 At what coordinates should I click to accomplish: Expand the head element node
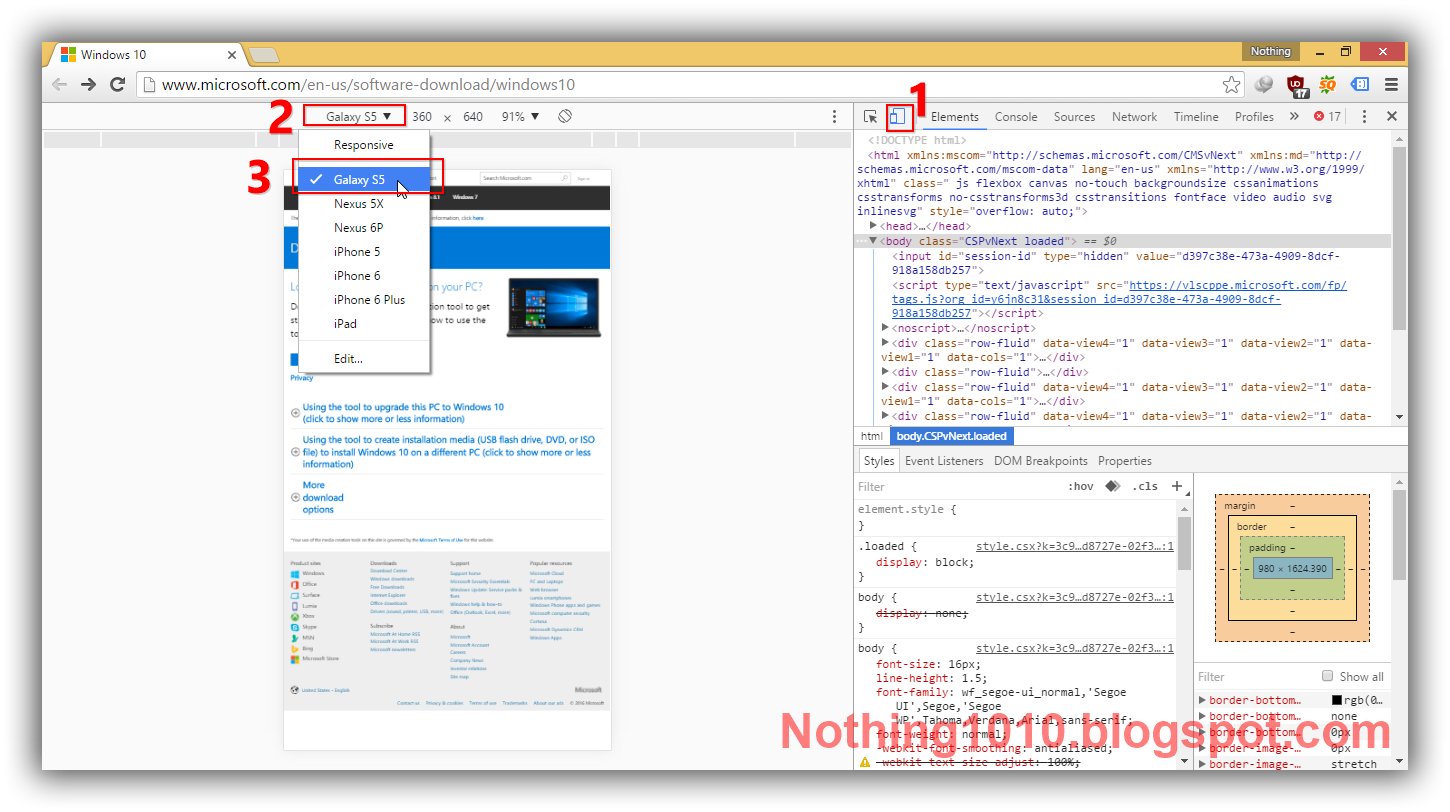click(874, 227)
